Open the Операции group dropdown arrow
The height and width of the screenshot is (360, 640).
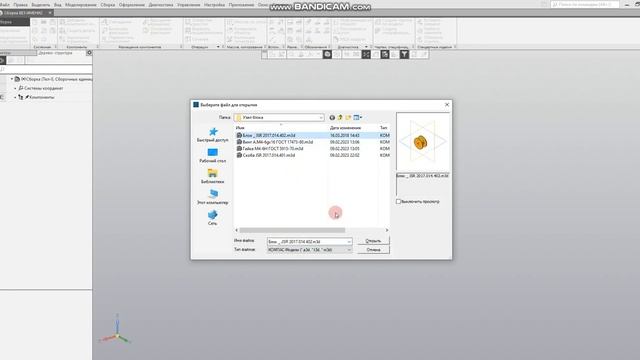[218, 47]
